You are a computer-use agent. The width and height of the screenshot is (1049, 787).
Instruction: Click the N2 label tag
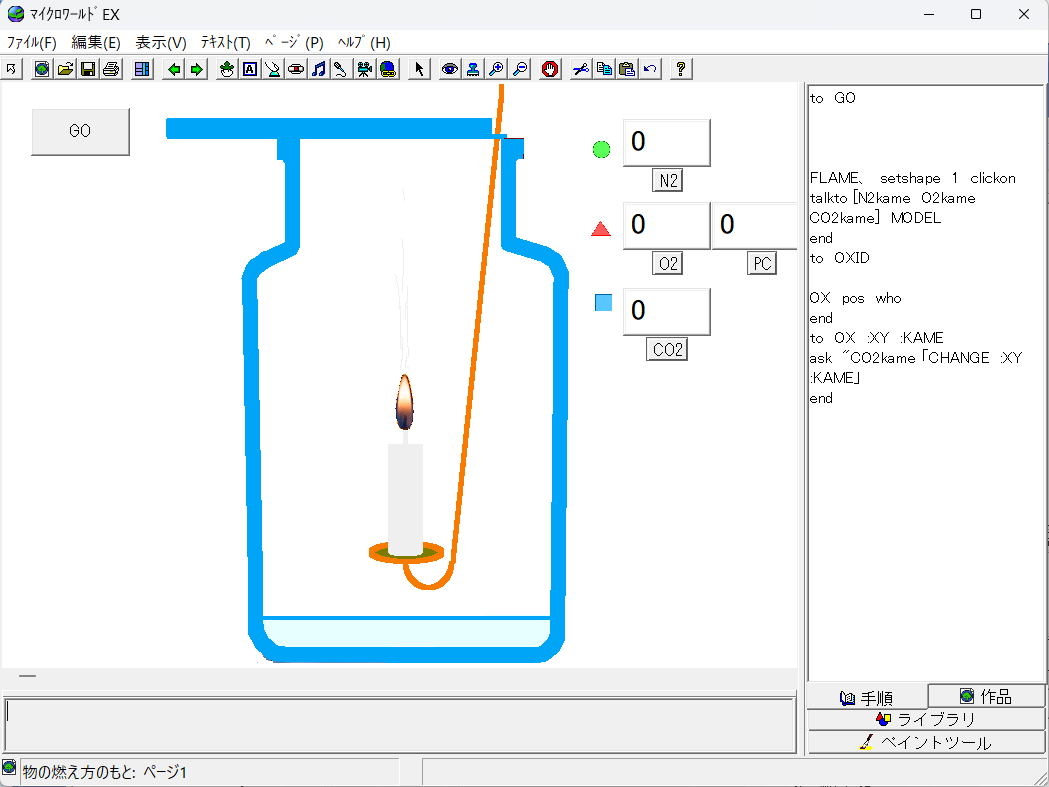pyautogui.click(x=668, y=181)
